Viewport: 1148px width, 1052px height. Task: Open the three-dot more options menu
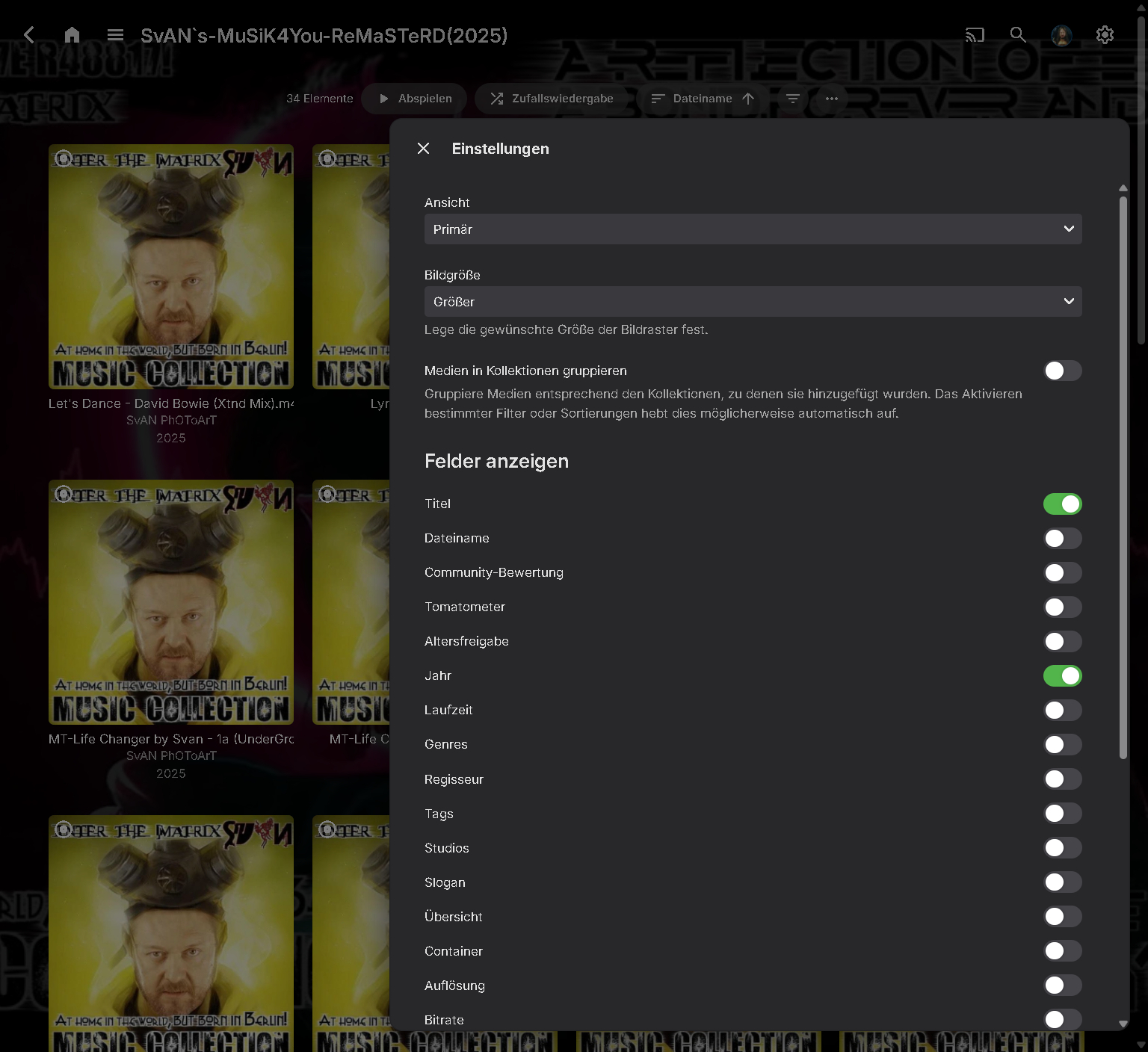pyautogui.click(x=832, y=99)
